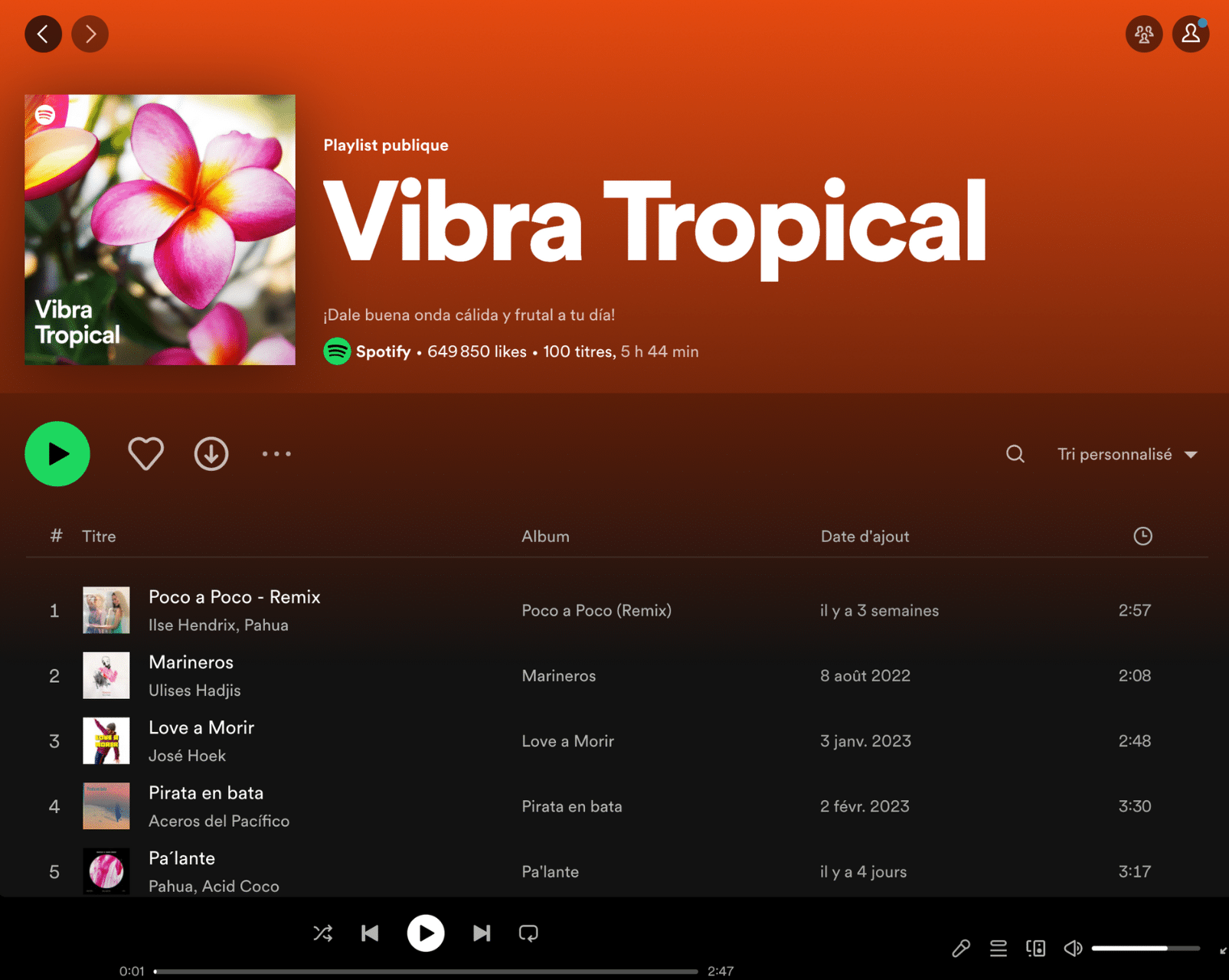Toggle shuffle in the player bar
The image size is (1229, 980).
323,933
